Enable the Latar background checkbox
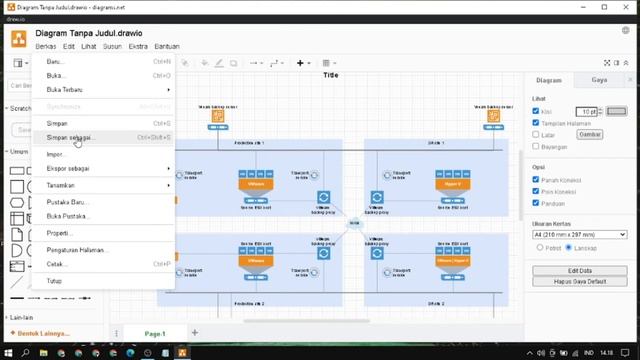The image size is (640, 360). 536,134
